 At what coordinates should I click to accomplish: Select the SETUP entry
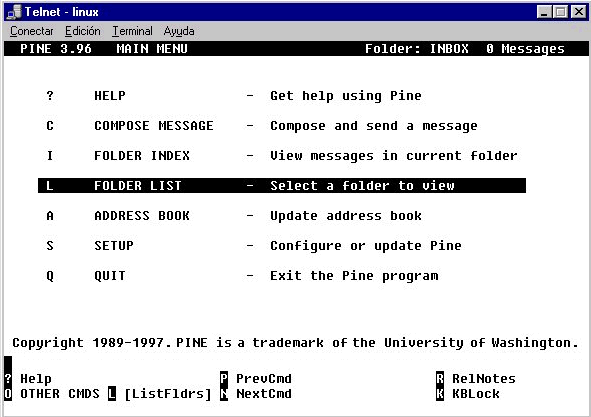(114, 245)
